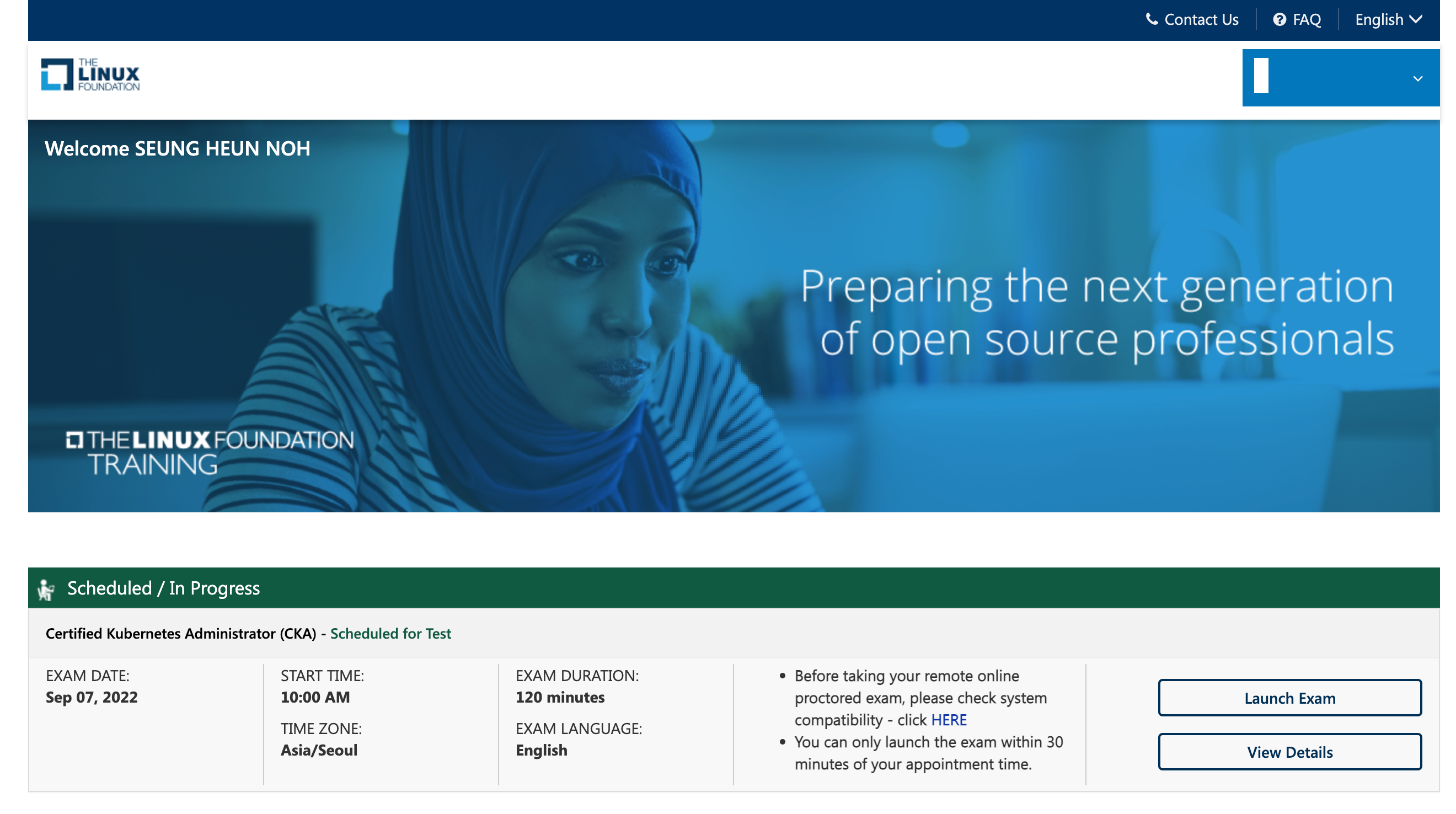Click the exam taker icon by Scheduled
This screenshot has height=814, width=1456.
click(x=46, y=589)
